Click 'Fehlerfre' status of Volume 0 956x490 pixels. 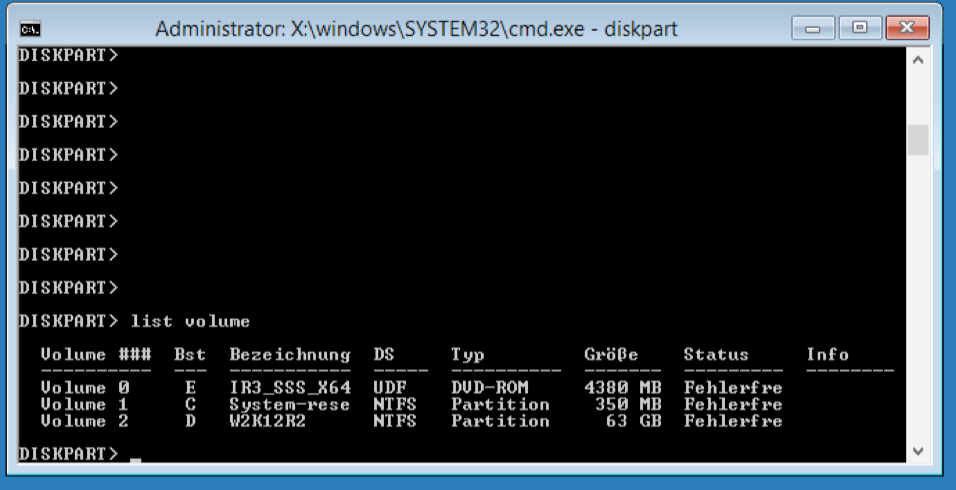pos(733,388)
